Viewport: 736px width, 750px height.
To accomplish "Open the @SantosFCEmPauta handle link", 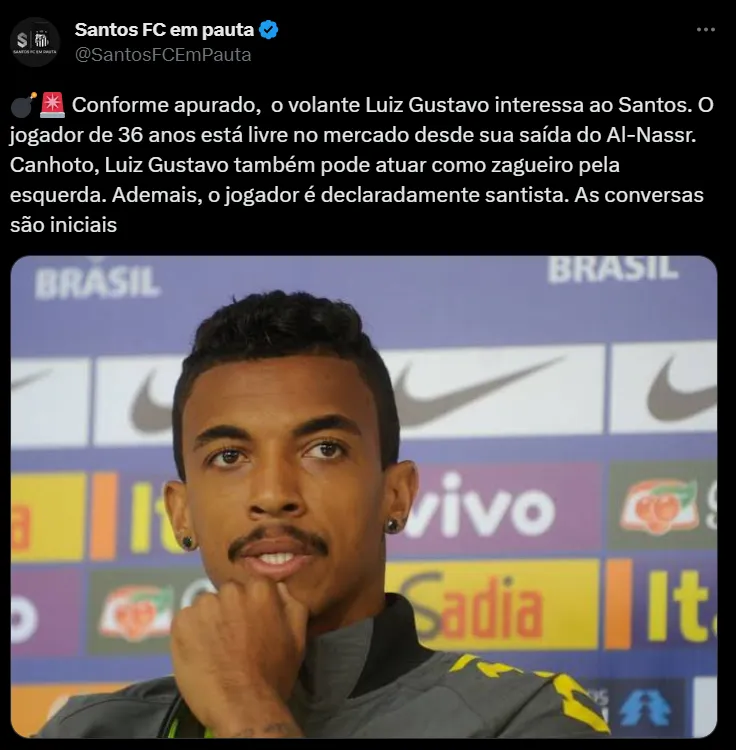I will click(163, 55).
